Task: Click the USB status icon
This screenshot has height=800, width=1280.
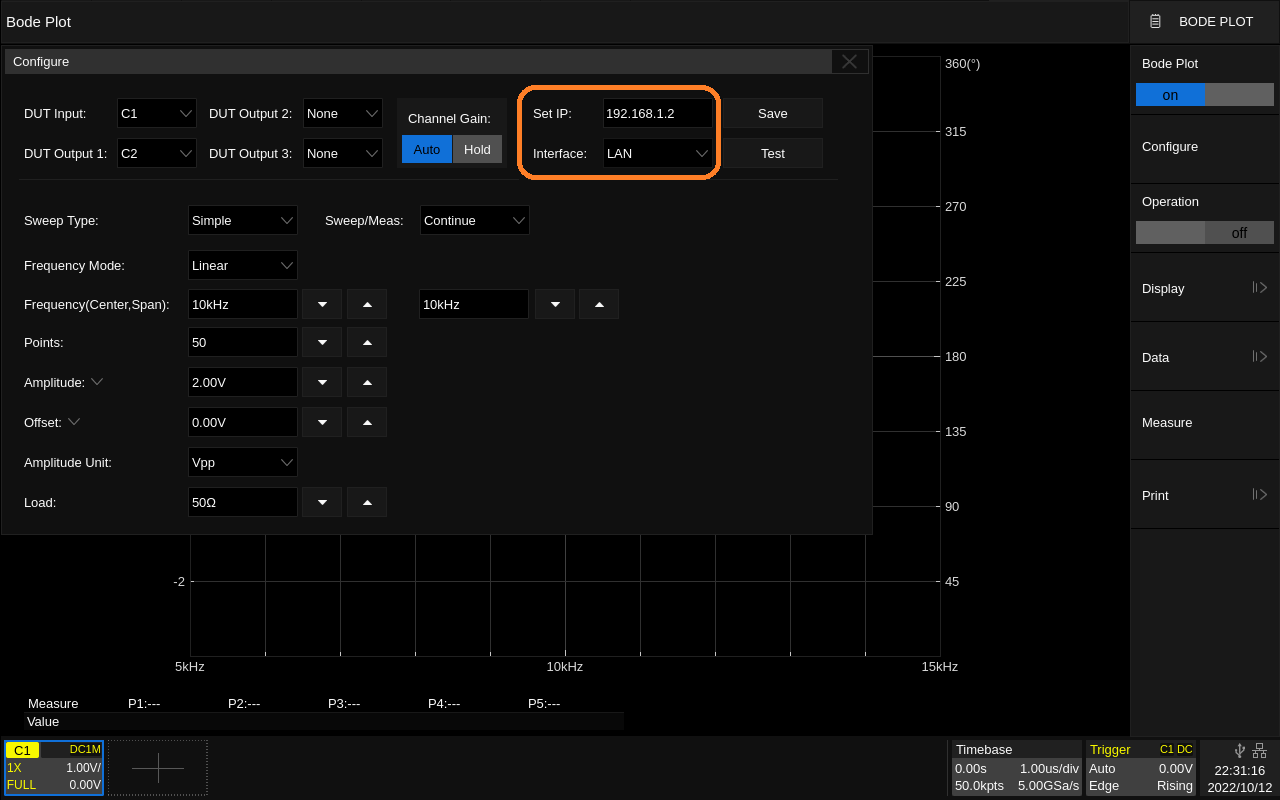Action: [1240, 750]
